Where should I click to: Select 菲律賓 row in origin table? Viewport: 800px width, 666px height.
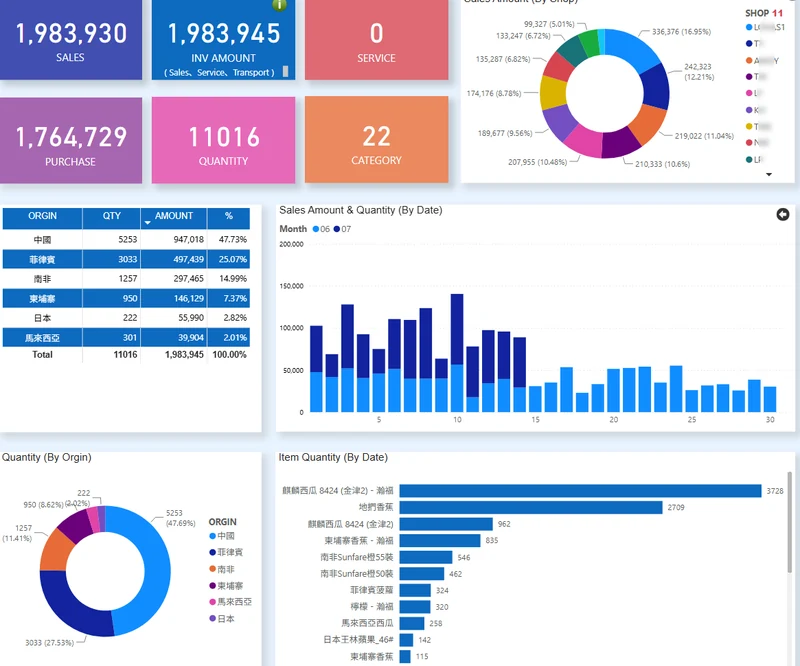126,259
